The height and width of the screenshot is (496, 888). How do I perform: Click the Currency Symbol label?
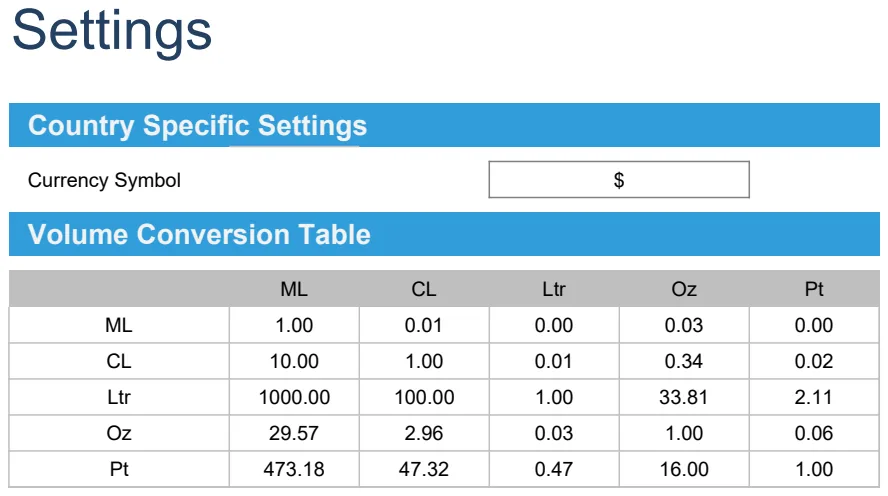[104, 180]
